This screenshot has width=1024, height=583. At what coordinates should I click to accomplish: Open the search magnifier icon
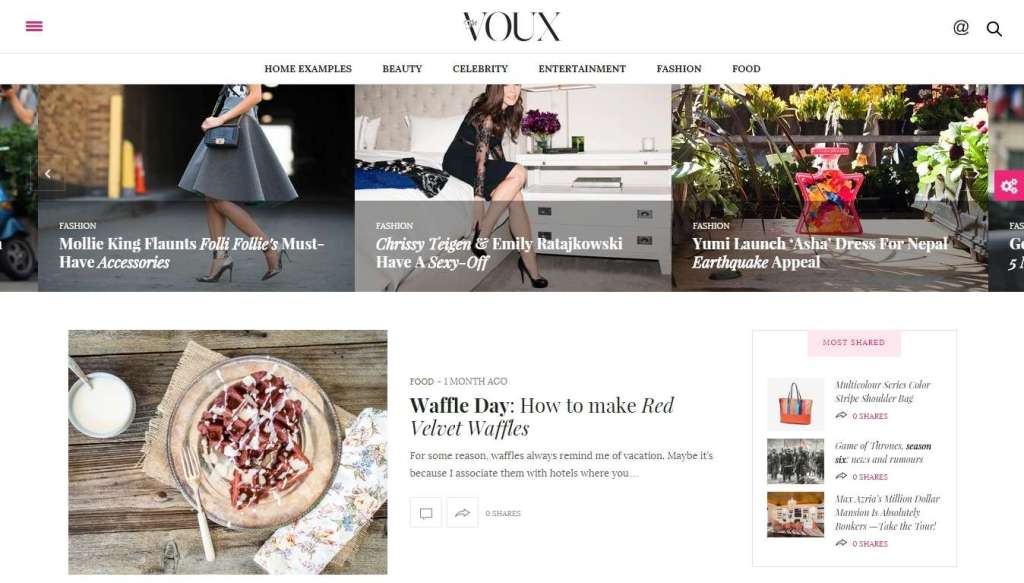[994, 29]
